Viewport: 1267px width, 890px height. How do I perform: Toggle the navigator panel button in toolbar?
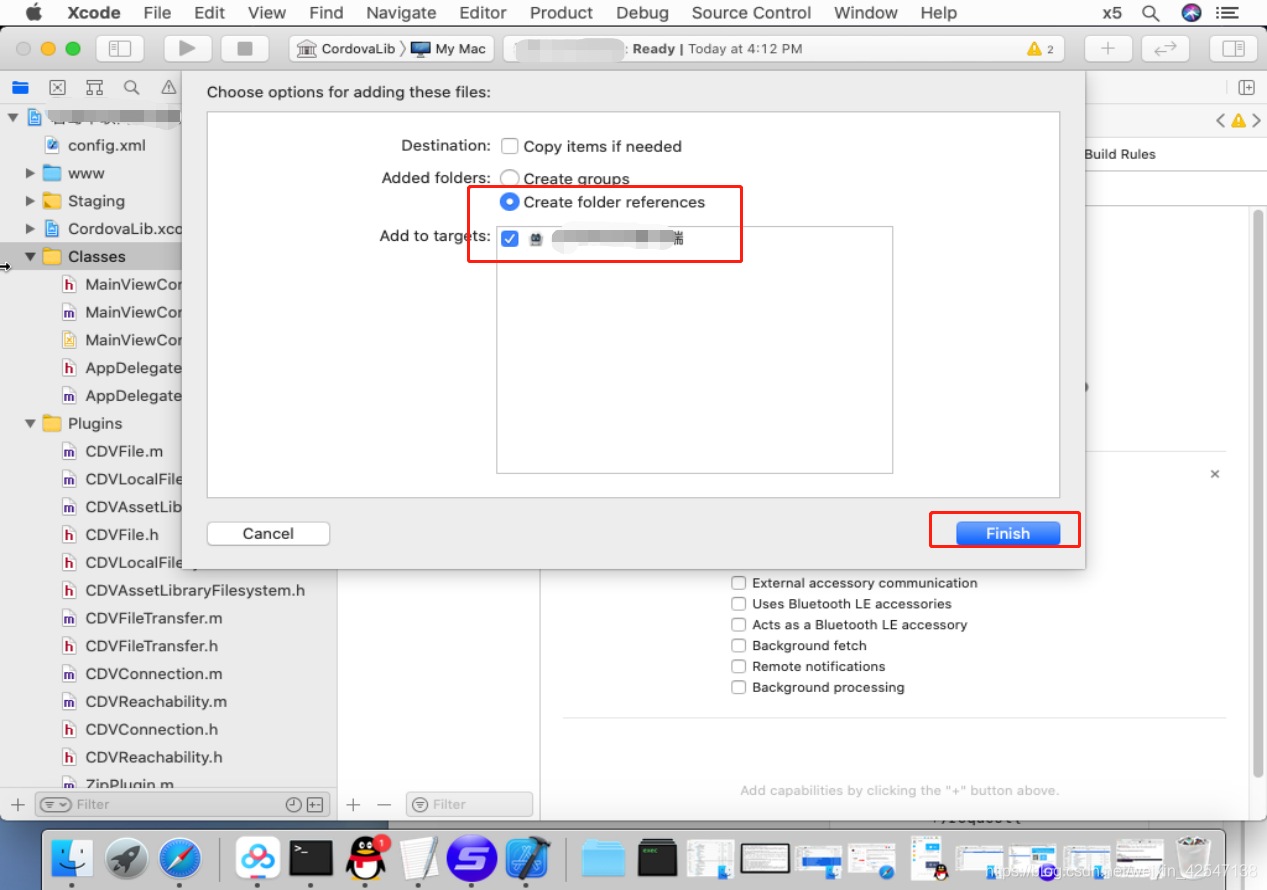tap(120, 48)
